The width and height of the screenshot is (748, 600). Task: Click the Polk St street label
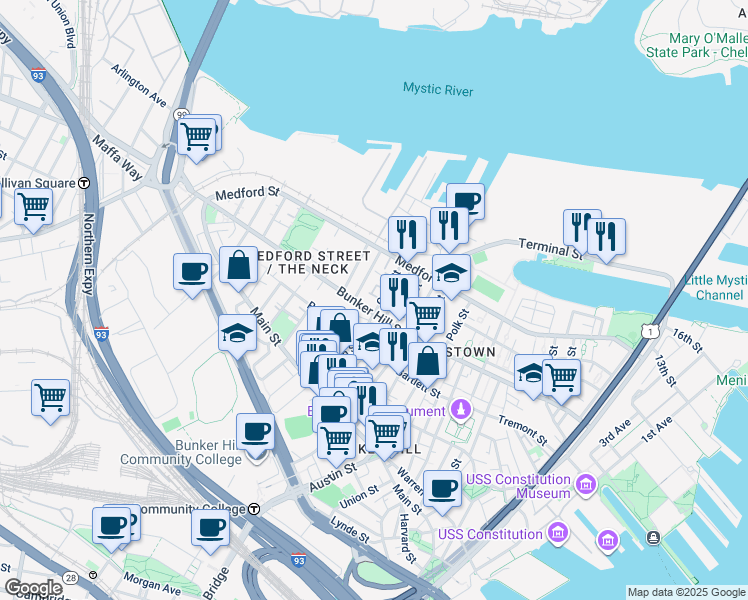pos(458,324)
